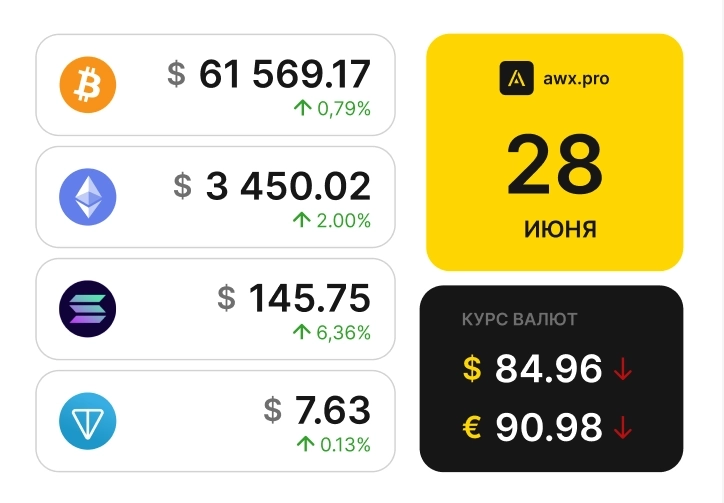
Task: Click the yellow euro sign symbol
Action: (472, 428)
